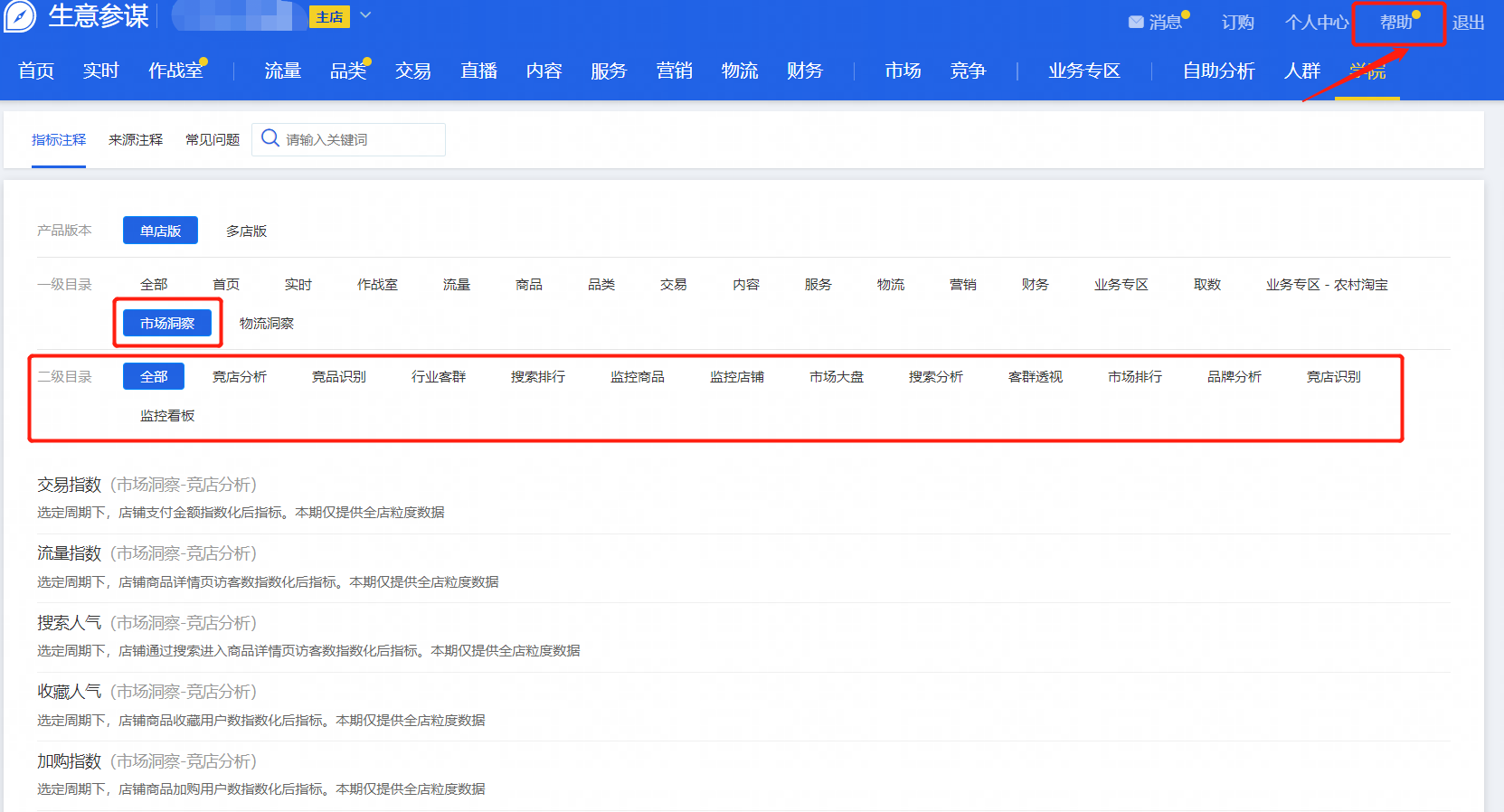Open 流量 in main navigation

(x=283, y=71)
